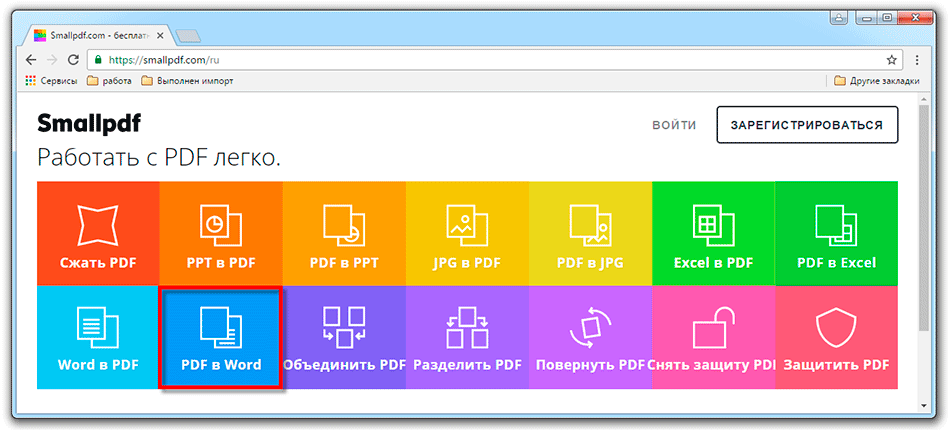950x430 pixels.
Task: Open the Protect PDF (Защитить PDF) tool
Action: click(836, 337)
